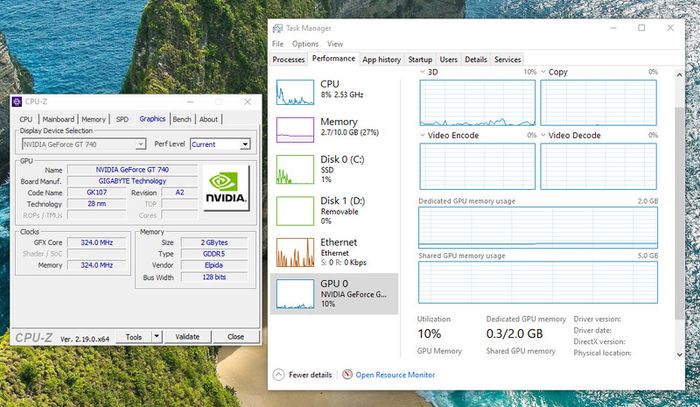This screenshot has height=407, width=700.
Task: Click the Memory clock 324.0 MHz value
Action: click(x=96, y=265)
